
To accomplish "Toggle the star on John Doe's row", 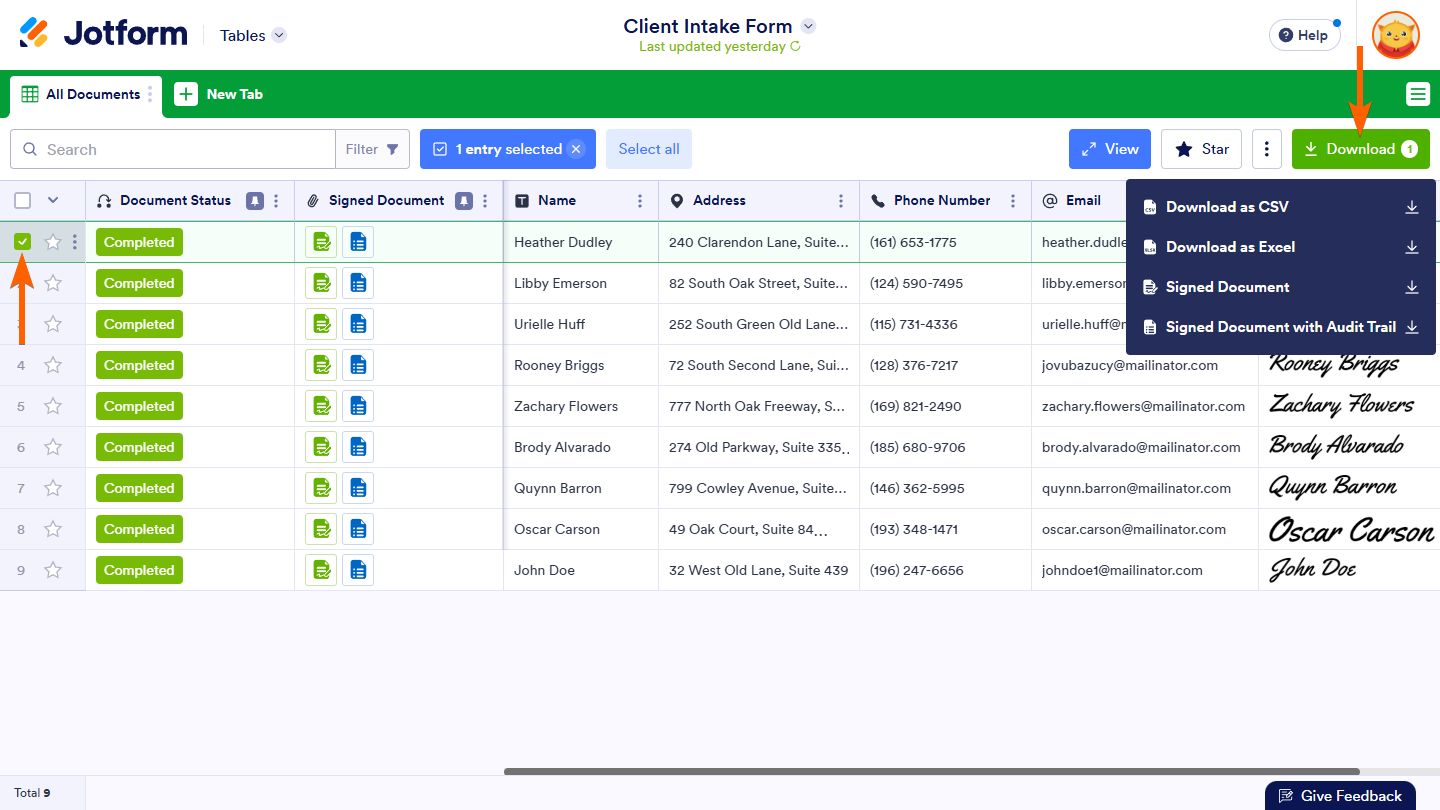I will pyautogui.click(x=53, y=570).
